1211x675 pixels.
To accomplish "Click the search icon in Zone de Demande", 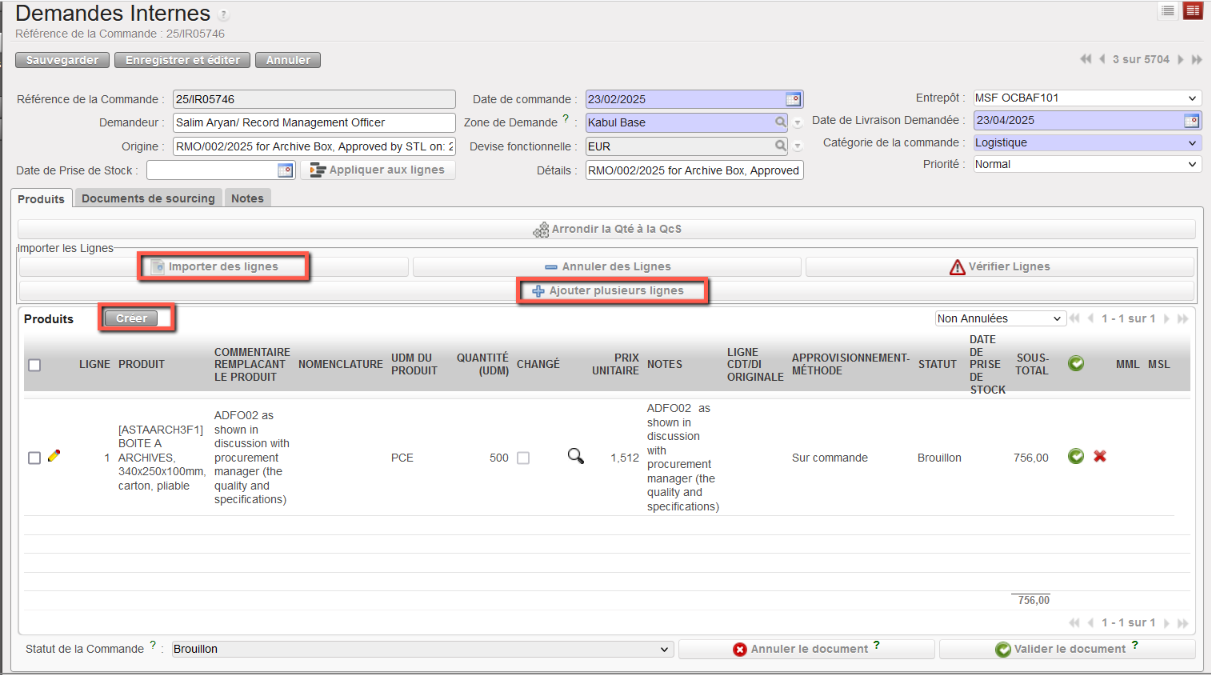I will 780,122.
